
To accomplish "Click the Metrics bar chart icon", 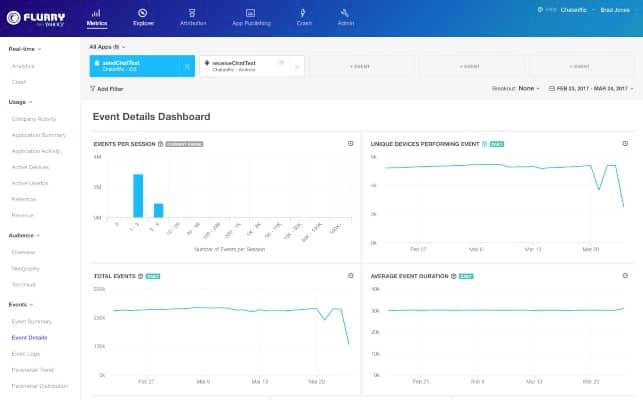I will coord(96,13).
